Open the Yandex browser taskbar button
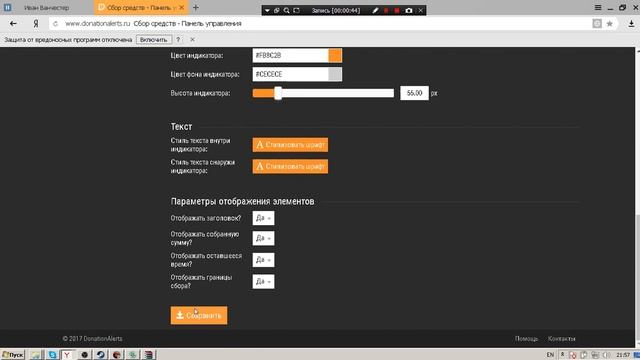The width and height of the screenshot is (640, 360). pos(67,355)
